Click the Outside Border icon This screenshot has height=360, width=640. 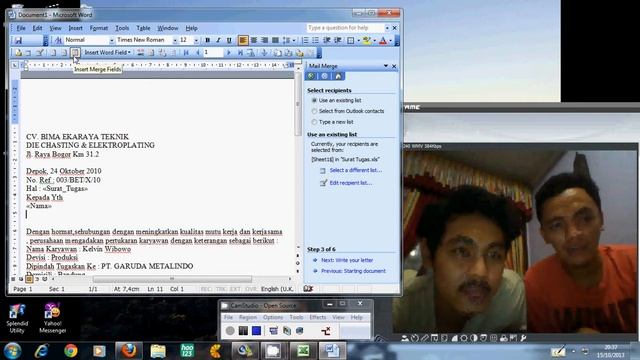[351, 40]
